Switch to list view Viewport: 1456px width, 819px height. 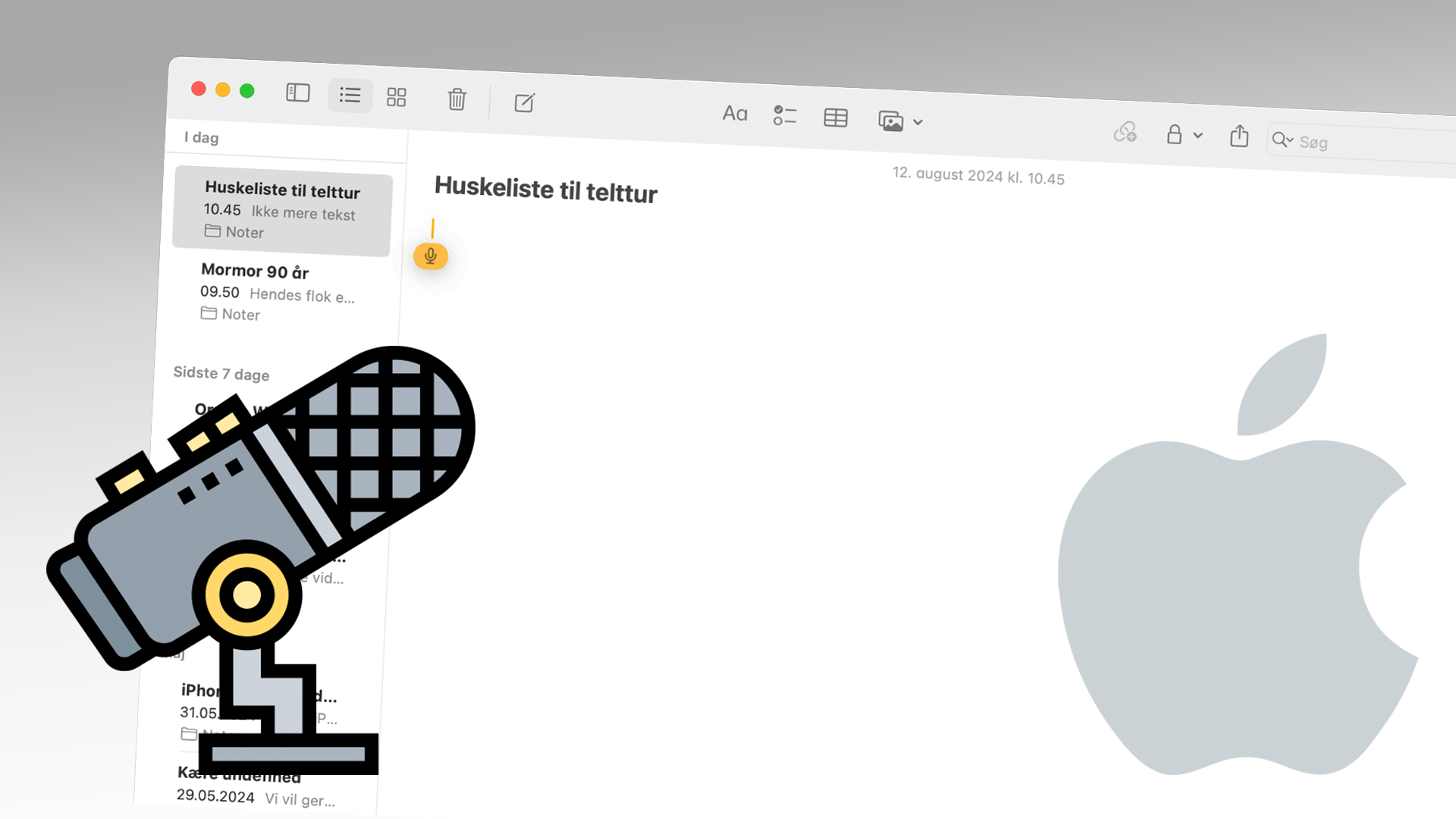click(x=350, y=95)
